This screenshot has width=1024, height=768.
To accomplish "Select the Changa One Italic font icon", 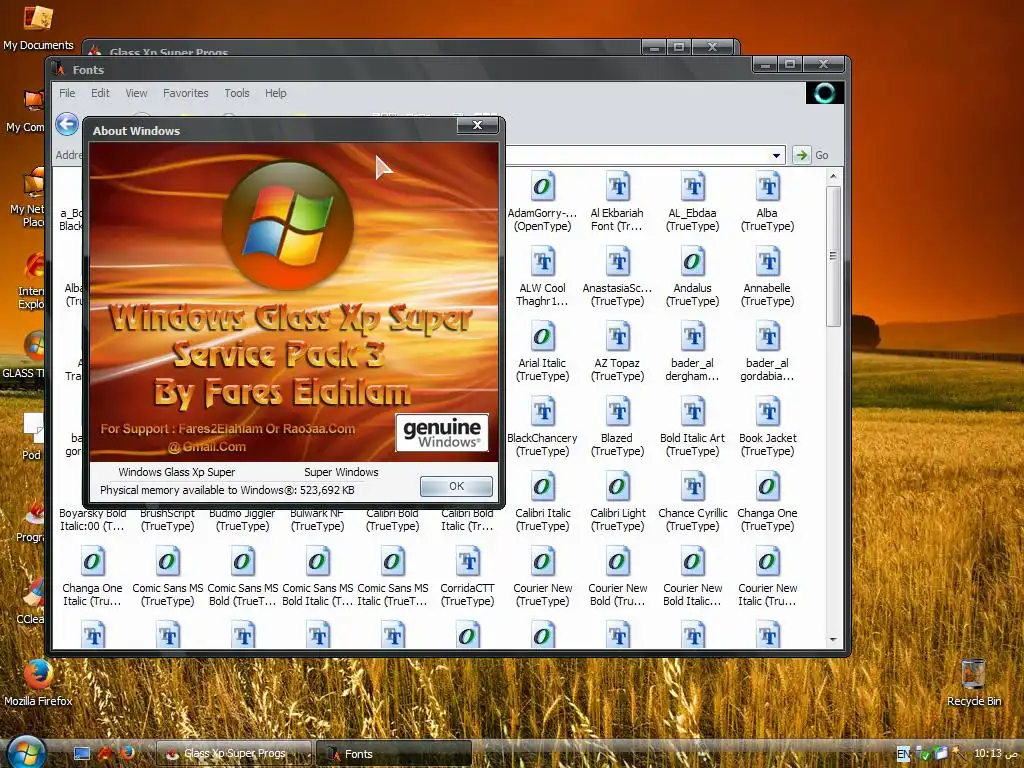I will [92, 562].
